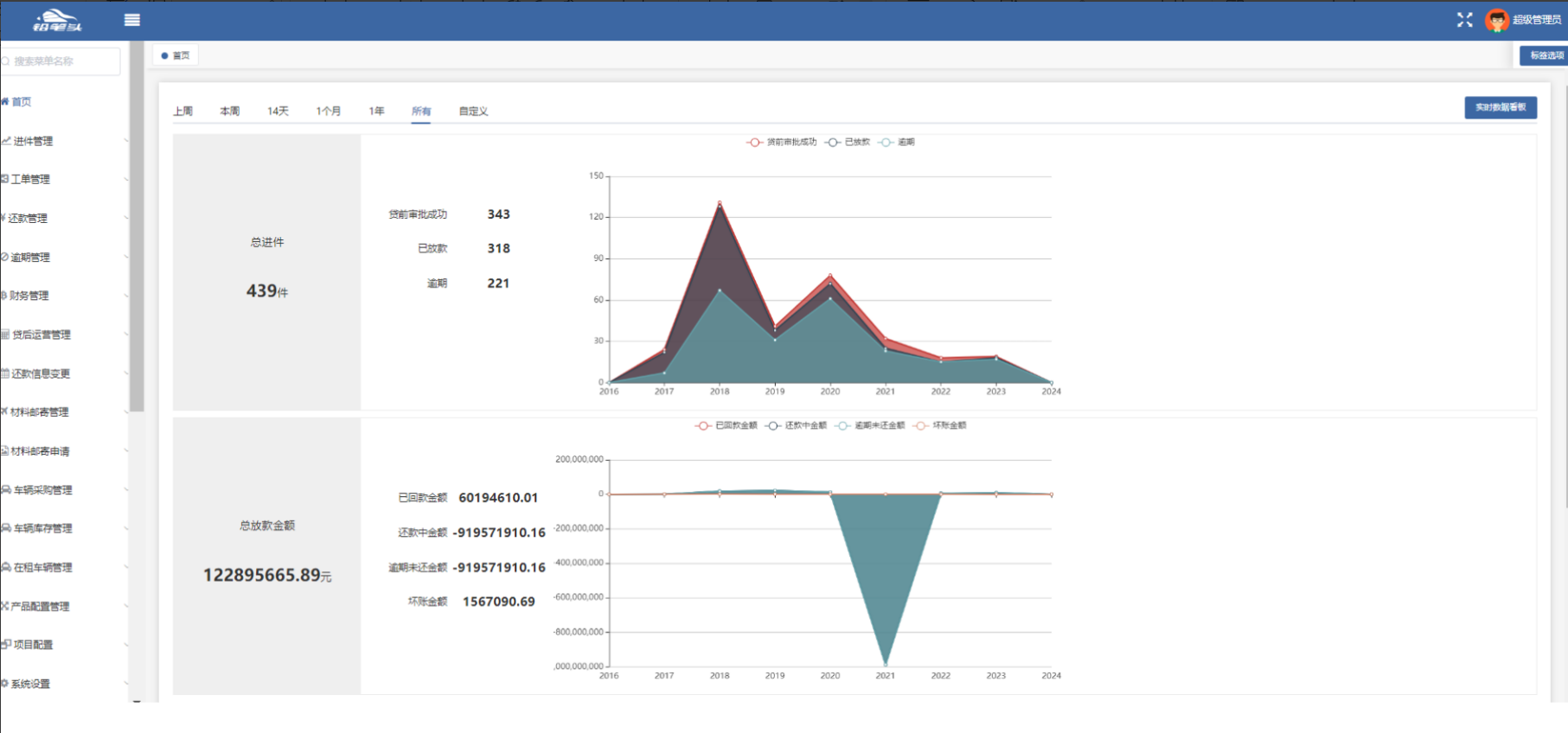This screenshot has width=1568, height=733.
Task: Click the 总进件 label
Action: point(267,243)
